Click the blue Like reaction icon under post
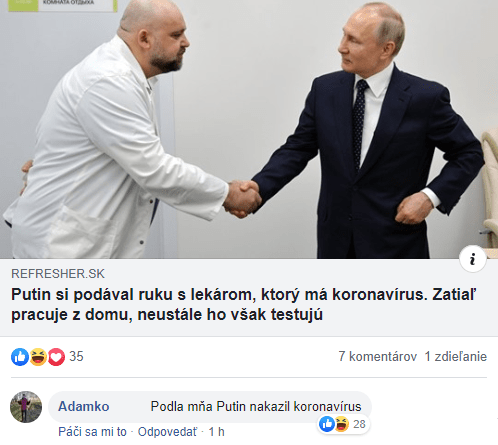 (x=20, y=357)
